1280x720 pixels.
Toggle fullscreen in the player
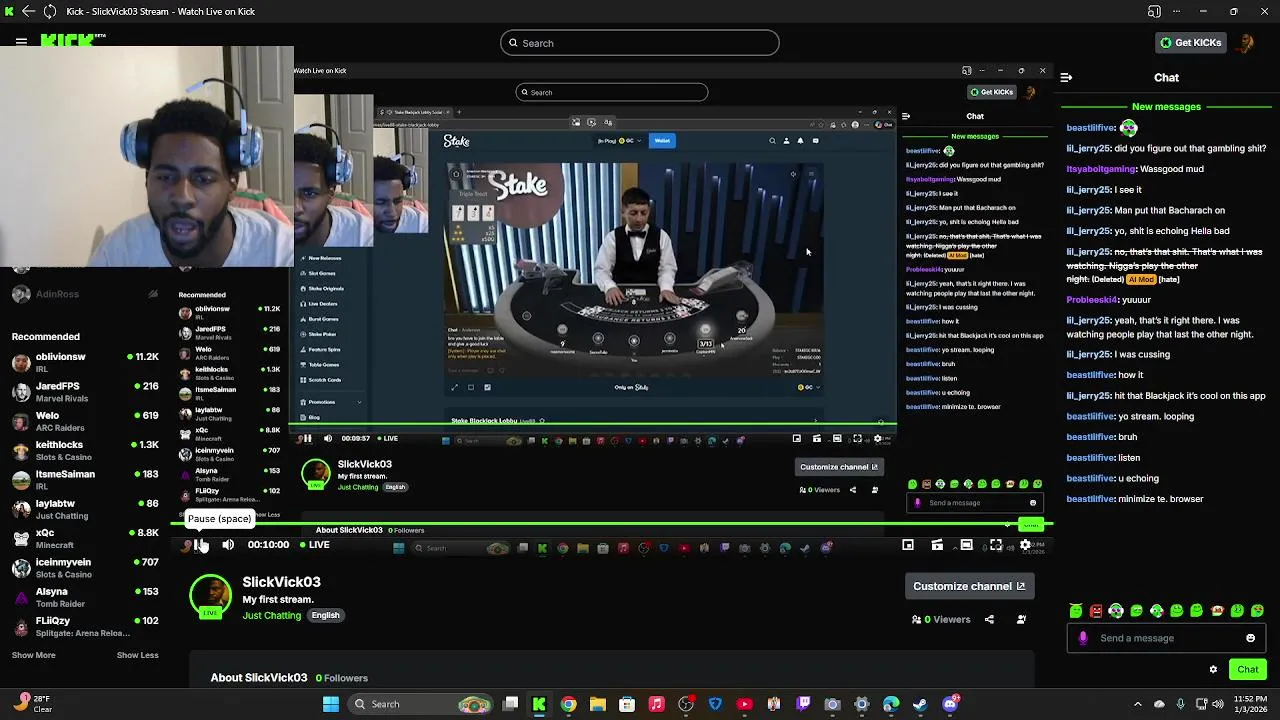click(996, 545)
